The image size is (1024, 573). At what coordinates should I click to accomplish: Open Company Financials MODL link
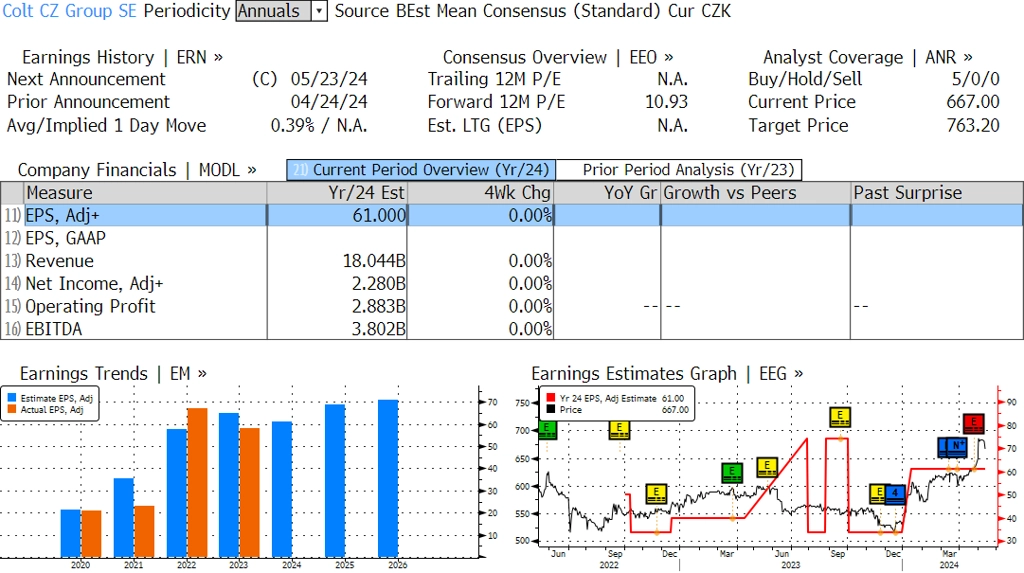click(136, 170)
